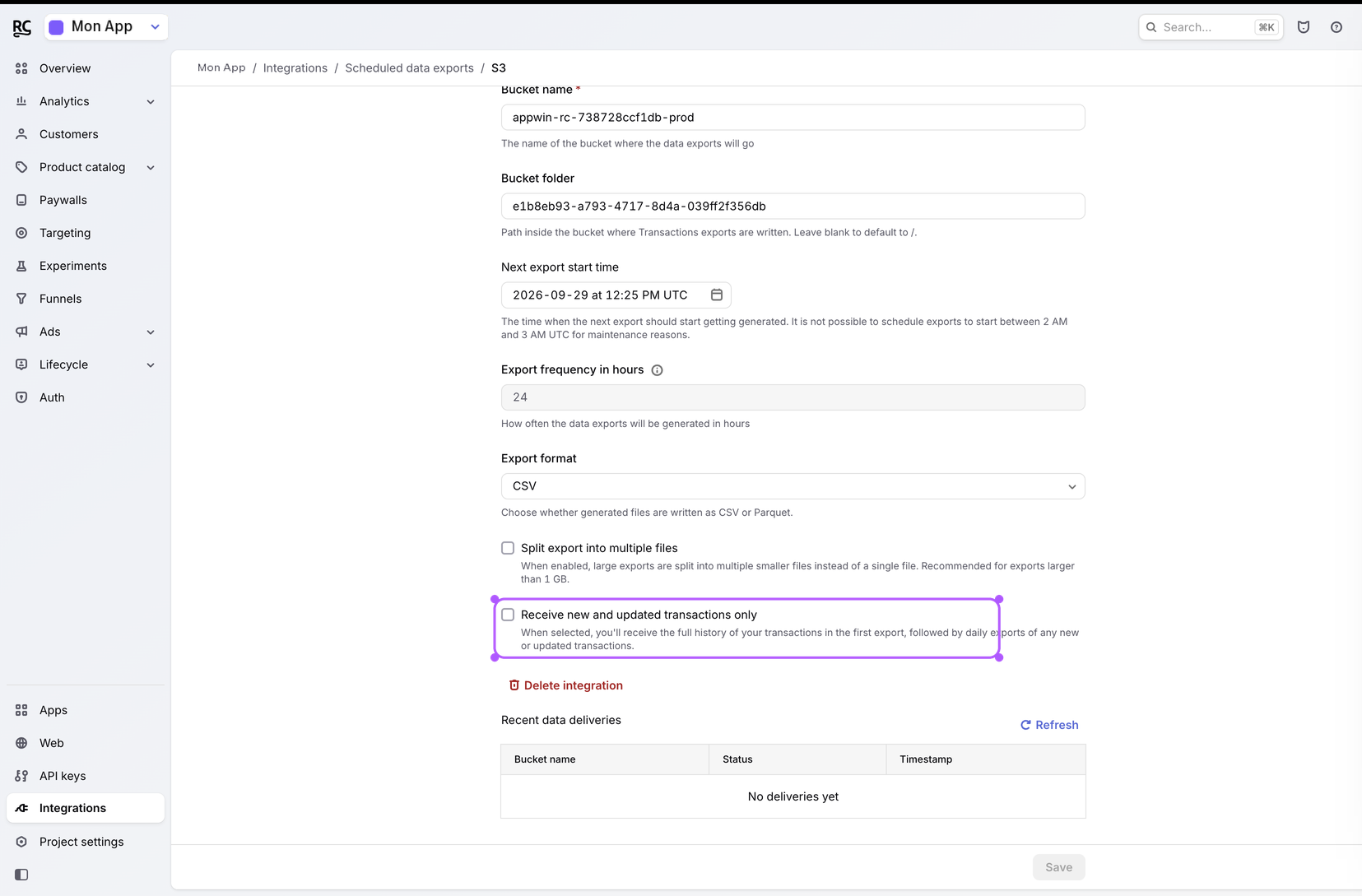Image resolution: width=1362 pixels, height=896 pixels.
Task: Expand the Analytics sidebar section
Action: pyautogui.click(x=151, y=102)
